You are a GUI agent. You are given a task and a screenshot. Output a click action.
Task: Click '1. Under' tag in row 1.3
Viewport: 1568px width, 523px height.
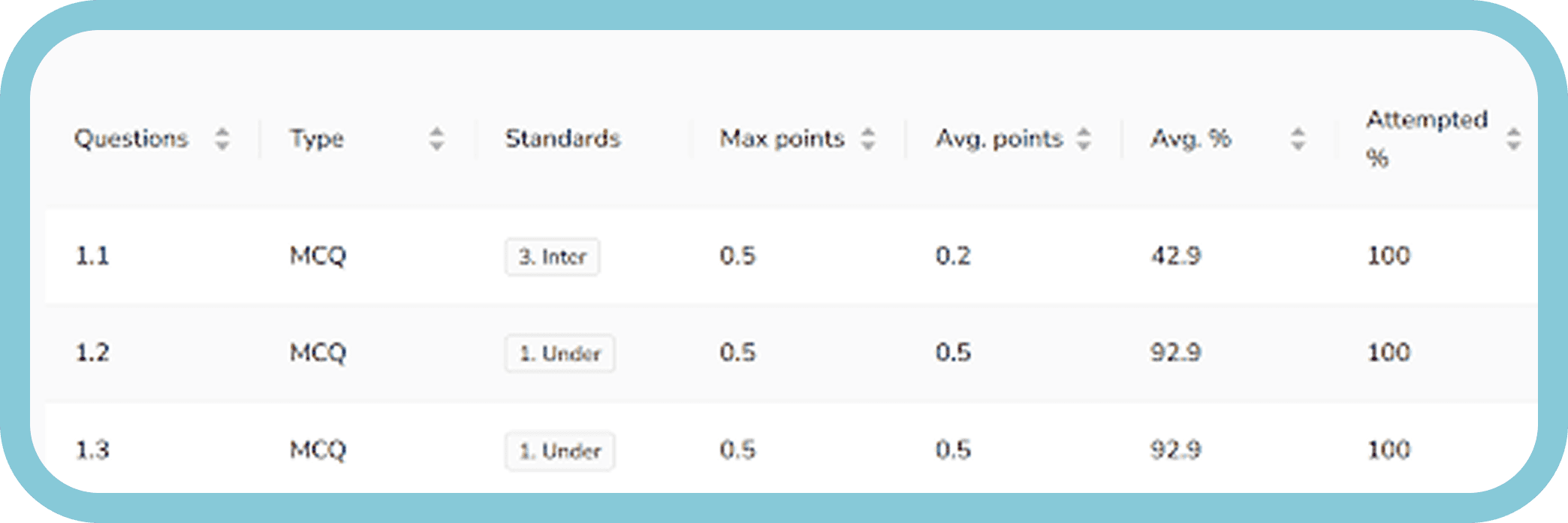coord(560,451)
